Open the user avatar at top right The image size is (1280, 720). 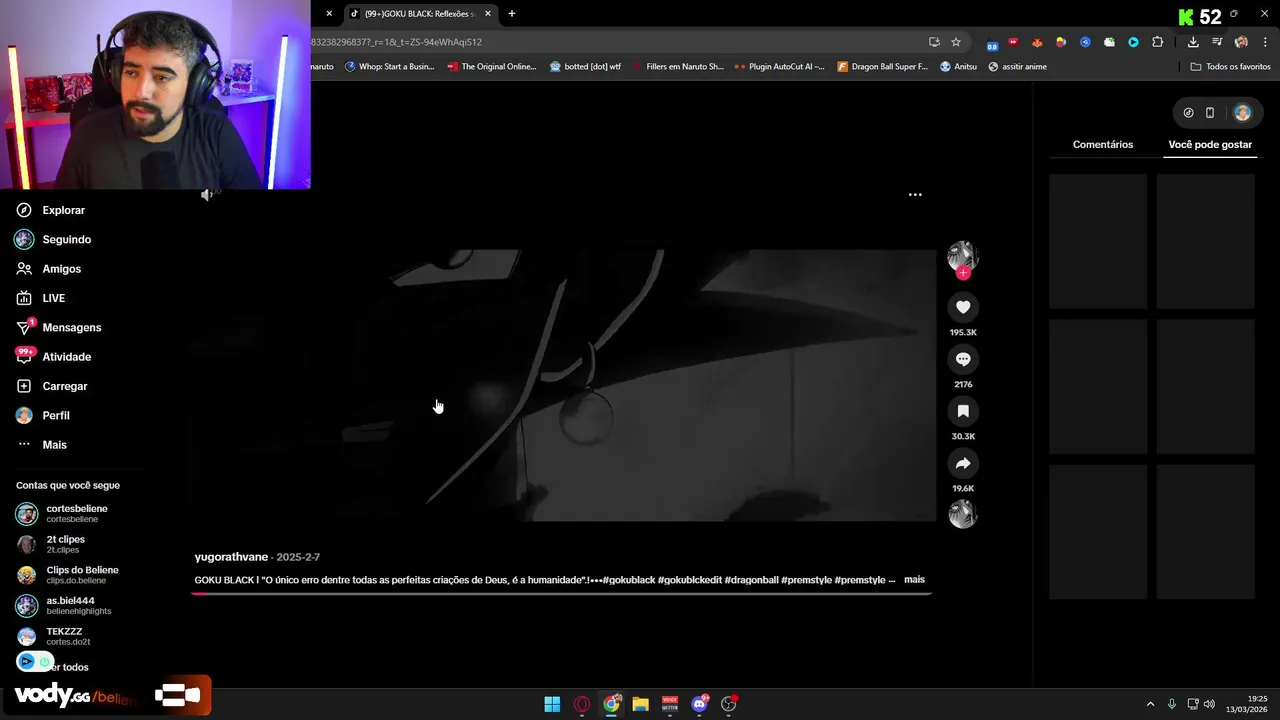pyautogui.click(x=1242, y=113)
